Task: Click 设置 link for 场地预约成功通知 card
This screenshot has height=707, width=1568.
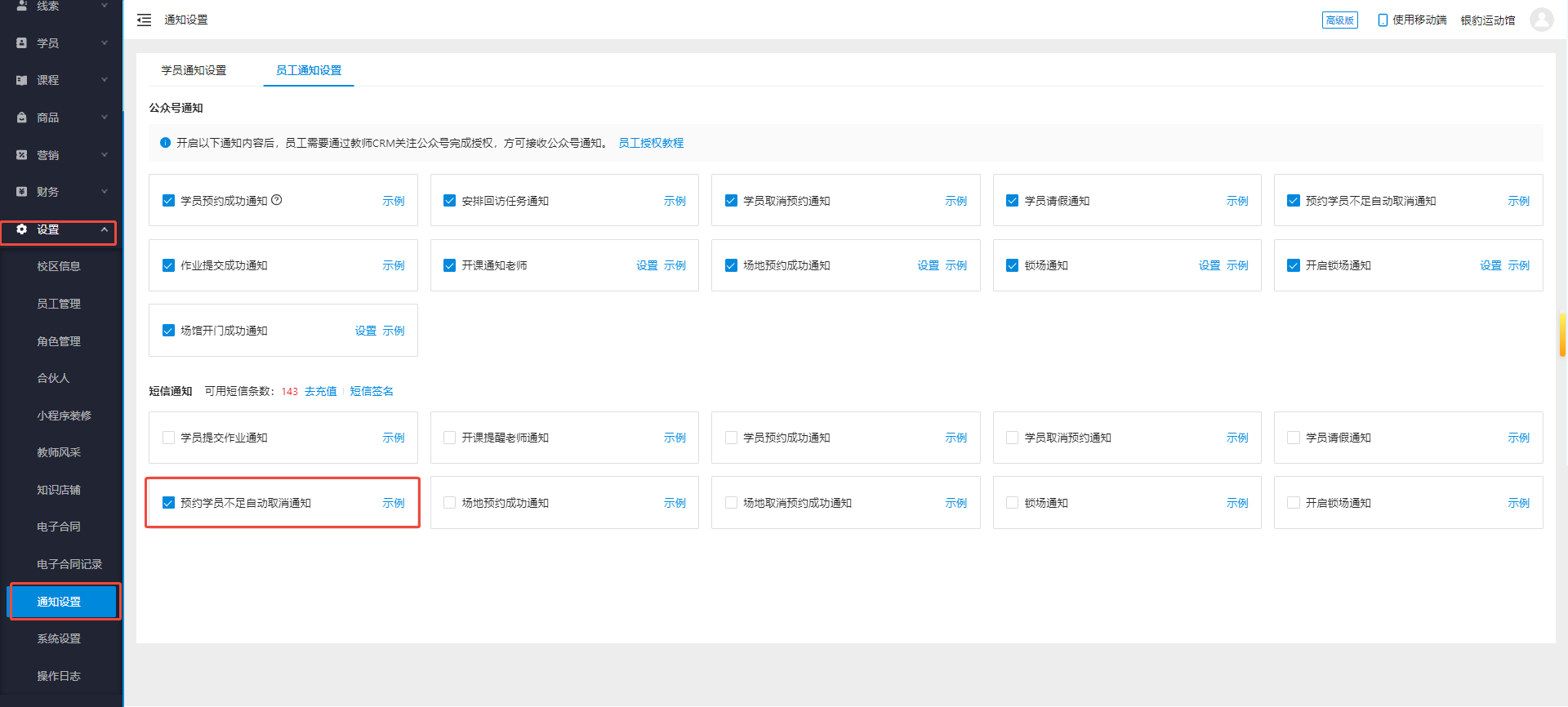Action: 928,265
